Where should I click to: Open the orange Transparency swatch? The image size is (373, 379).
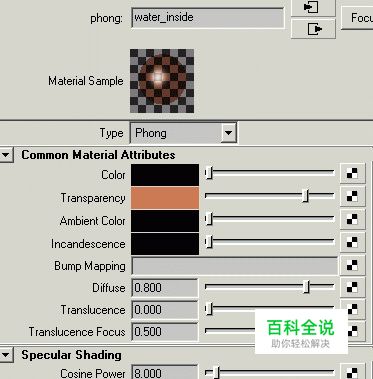tap(165, 198)
